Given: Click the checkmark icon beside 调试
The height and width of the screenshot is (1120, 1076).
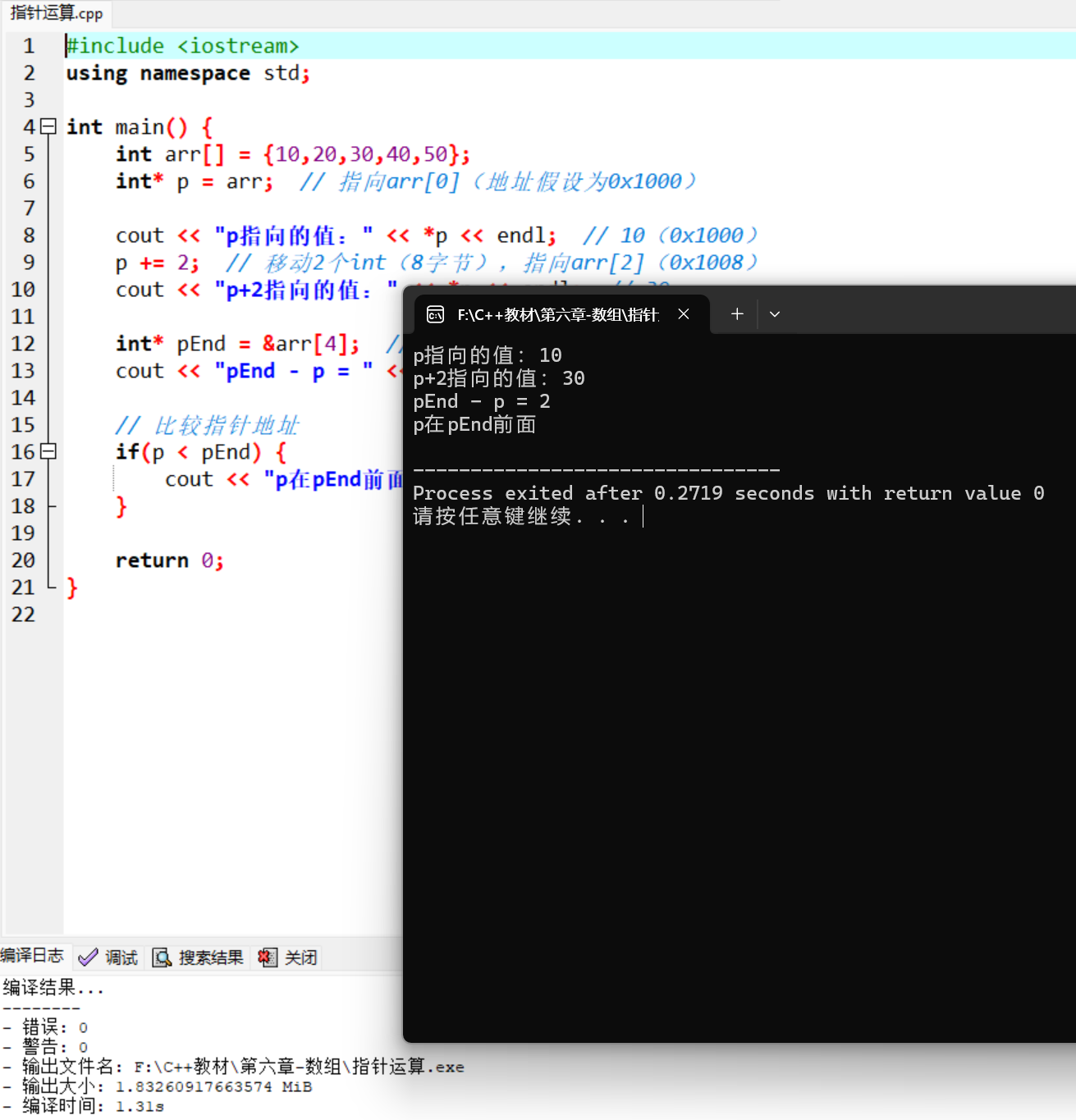Looking at the screenshot, I should click(x=88, y=958).
